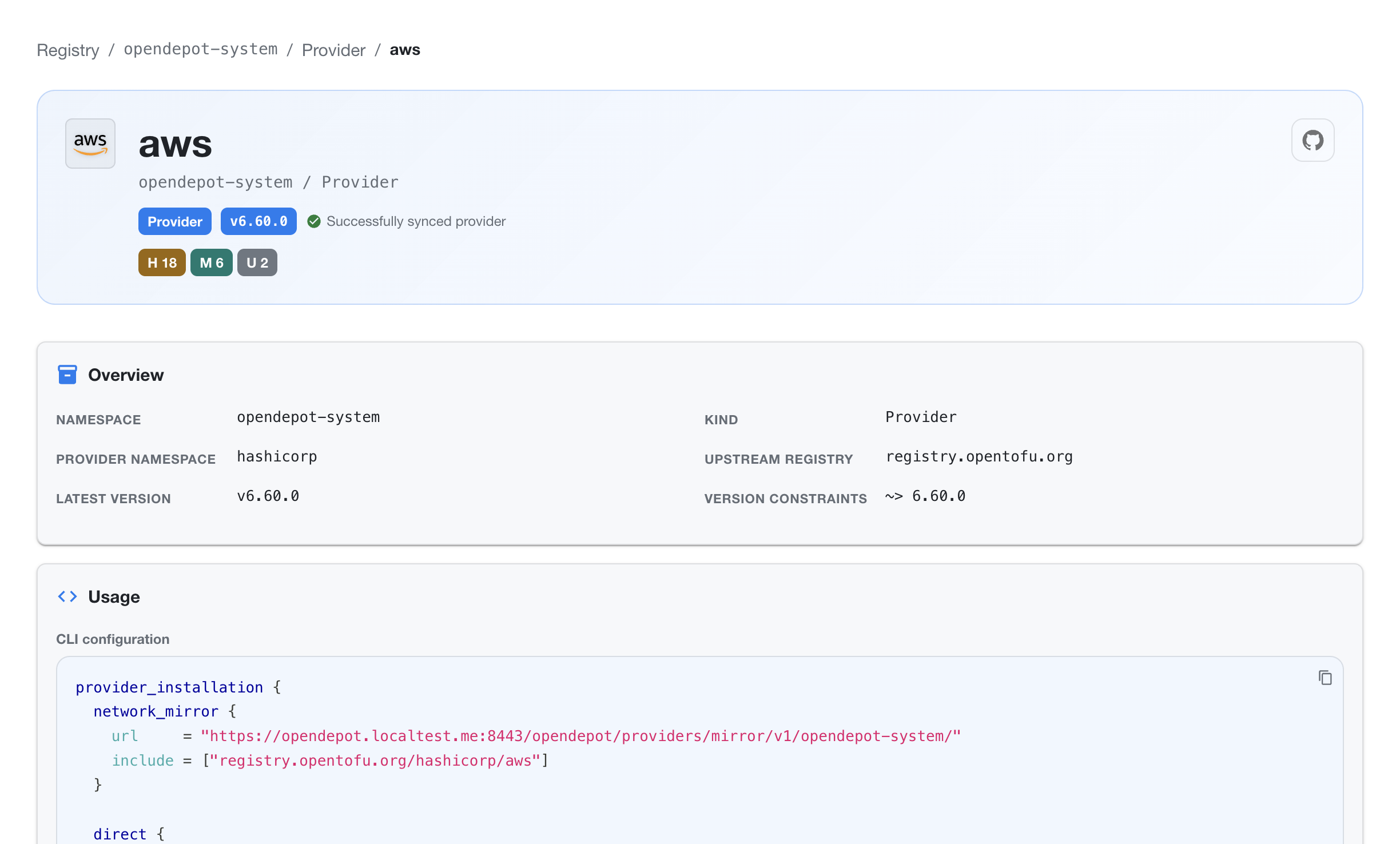
Task: Click 'opendepot-system / Provider' subtitle under title
Action: click(268, 182)
